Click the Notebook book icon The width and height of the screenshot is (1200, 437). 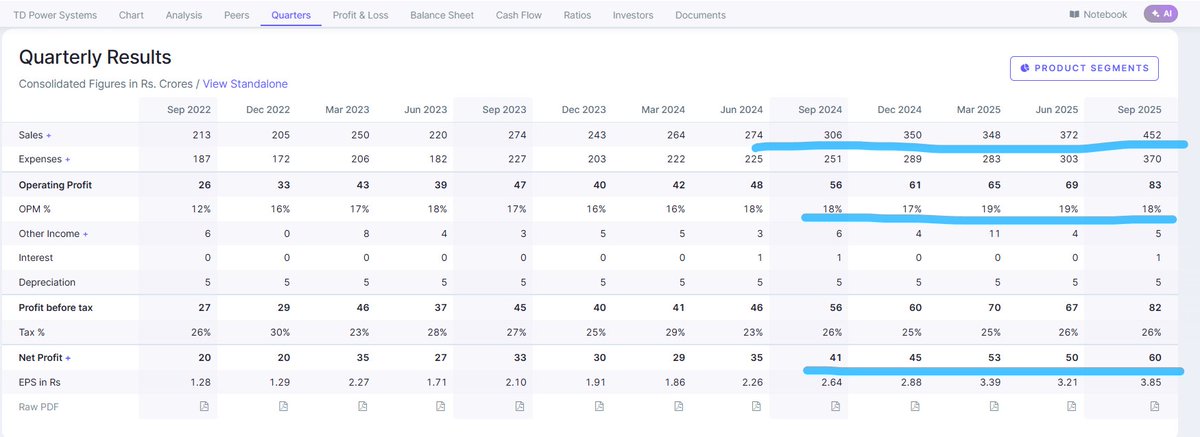pyautogui.click(x=1074, y=15)
